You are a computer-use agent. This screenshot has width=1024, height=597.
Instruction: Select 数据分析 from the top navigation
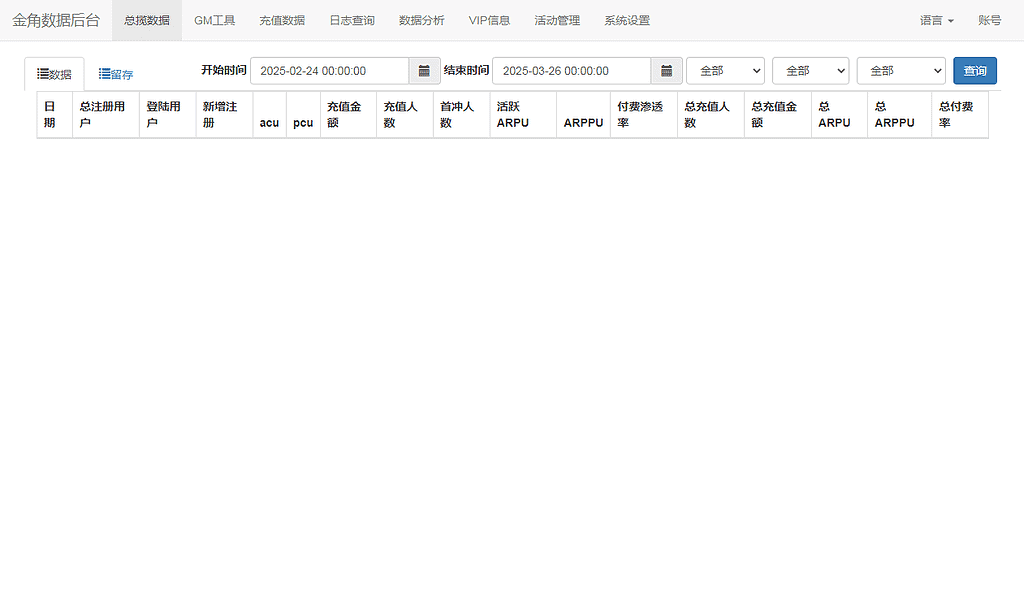pos(422,20)
